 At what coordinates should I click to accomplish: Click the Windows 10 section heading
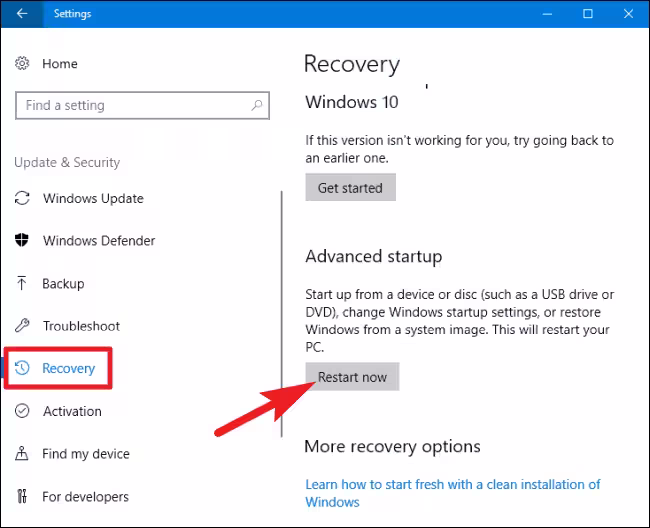(x=352, y=102)
